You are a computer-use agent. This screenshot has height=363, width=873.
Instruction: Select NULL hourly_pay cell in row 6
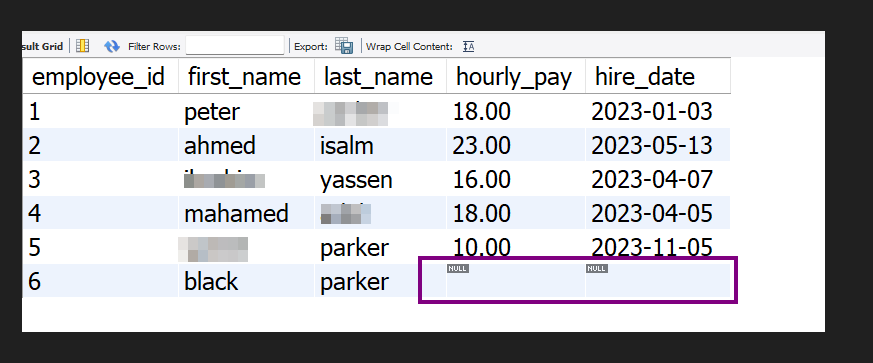pyautogui.click(x=516, y=281)
